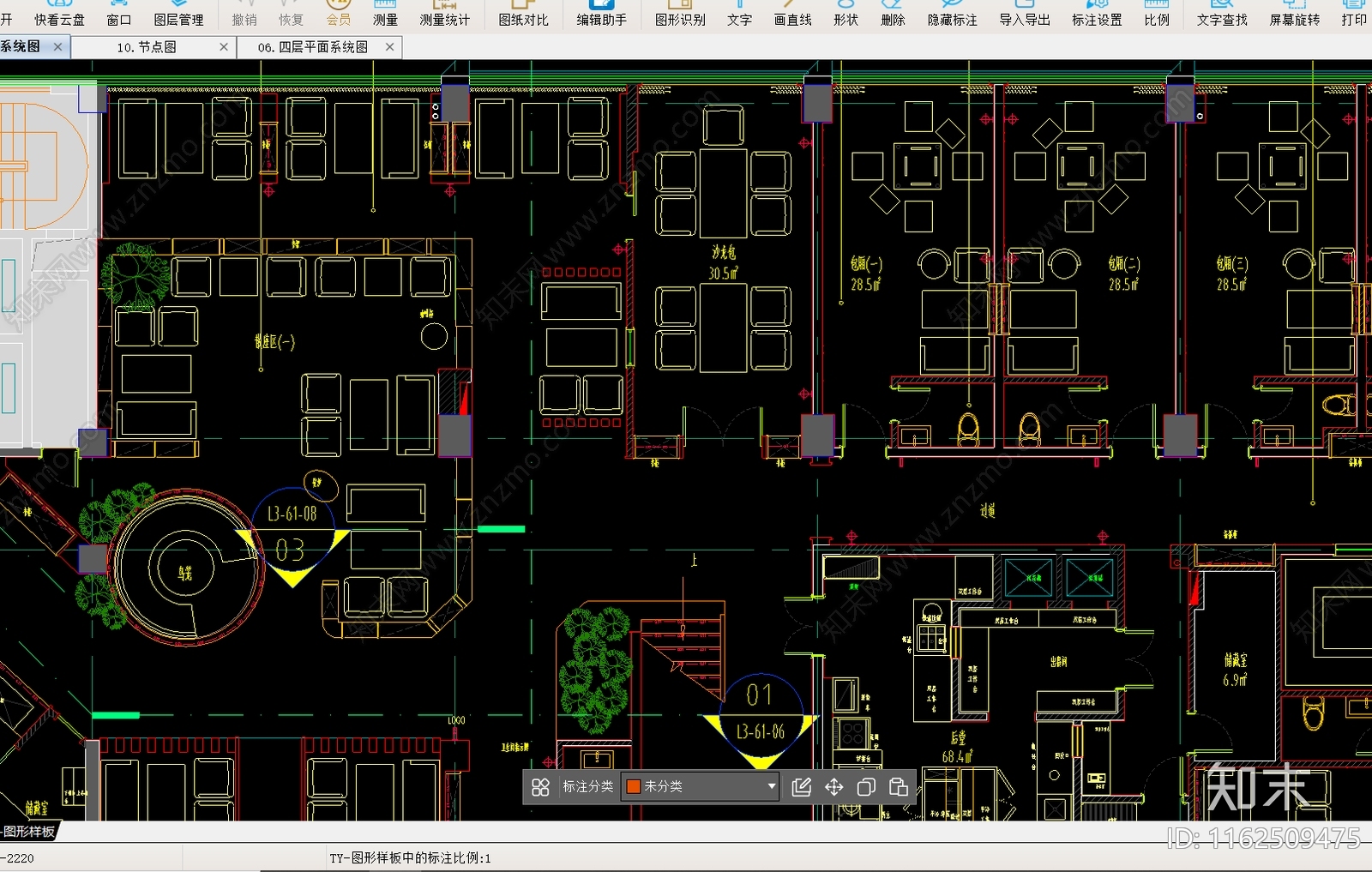This screenshot has height=872, width=1372.
Task: Select the 画直线 draw line tool
Action: click(792, 14)
